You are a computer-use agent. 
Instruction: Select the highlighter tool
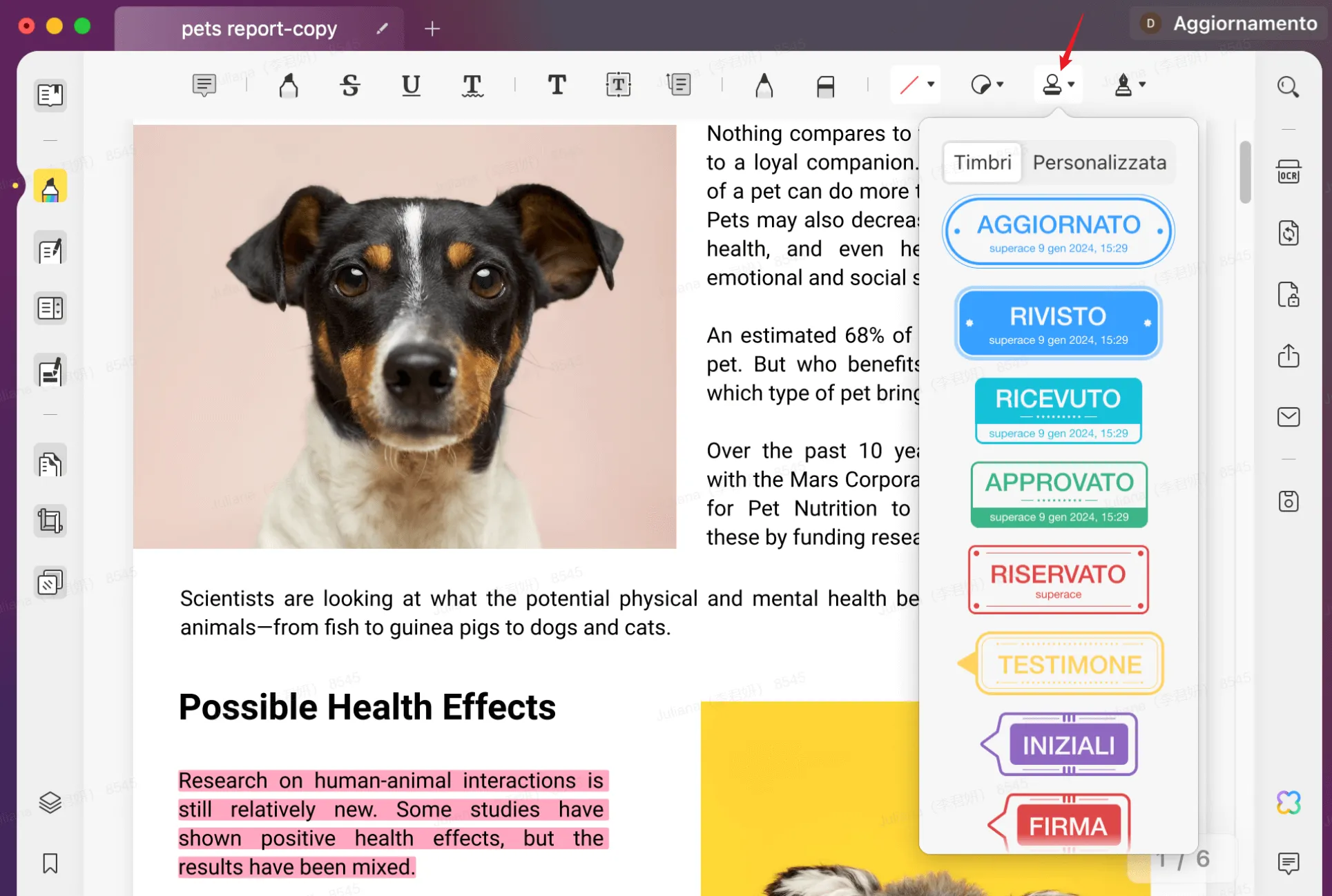click(x=289, y=85)
